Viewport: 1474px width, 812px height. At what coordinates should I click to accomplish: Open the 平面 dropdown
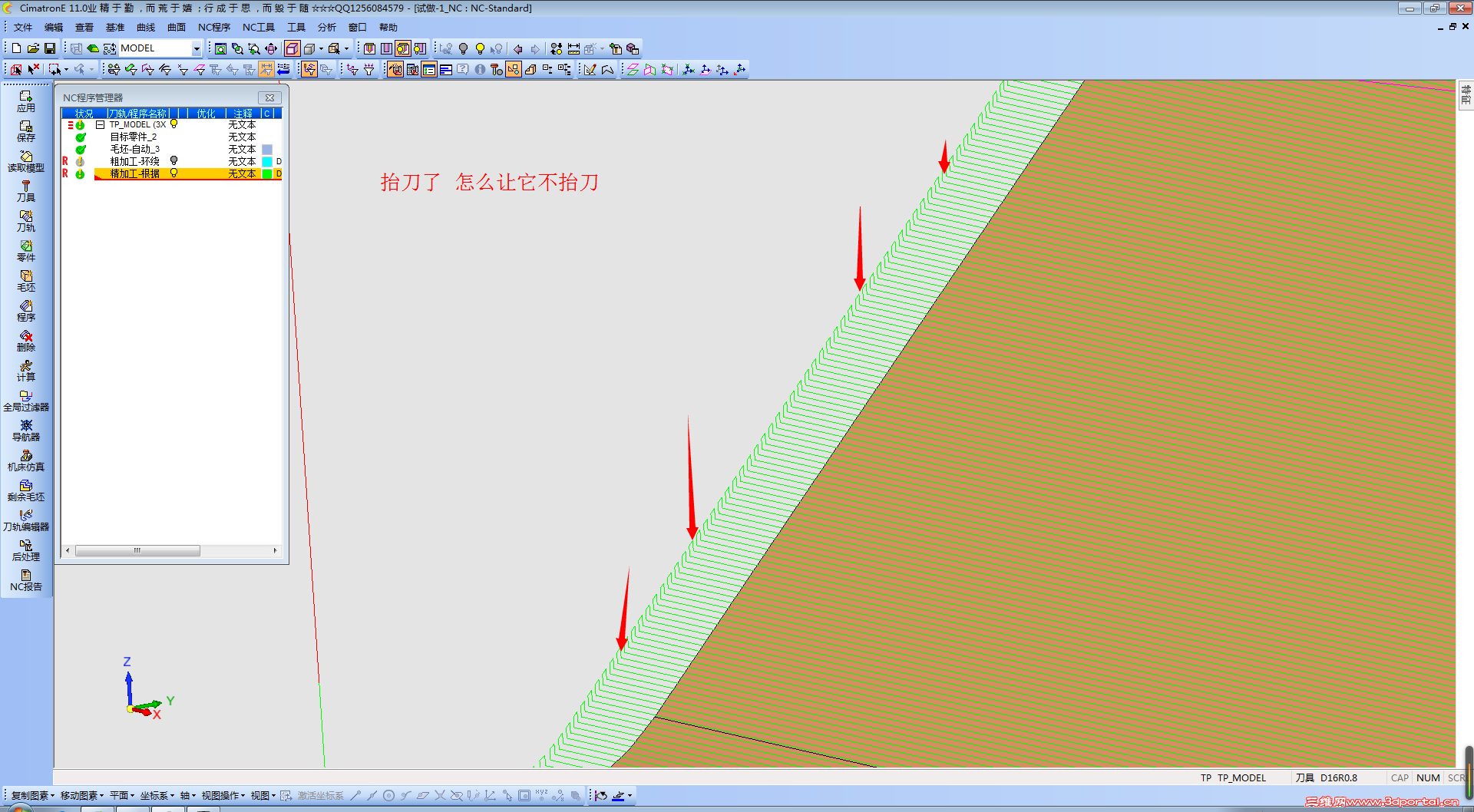121,795
